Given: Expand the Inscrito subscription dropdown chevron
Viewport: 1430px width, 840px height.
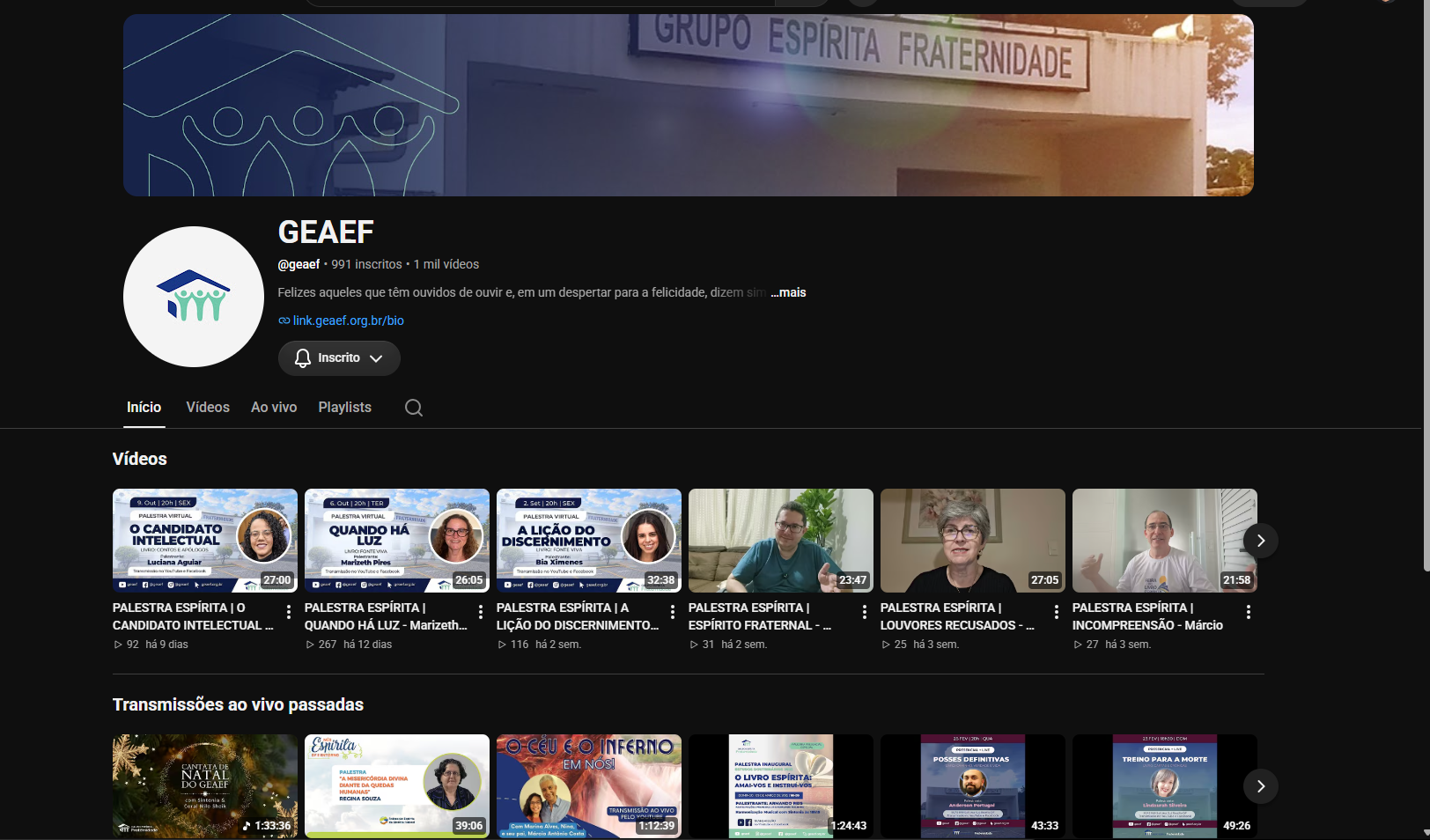Looking at the screenshot, I should pos(376,358).
